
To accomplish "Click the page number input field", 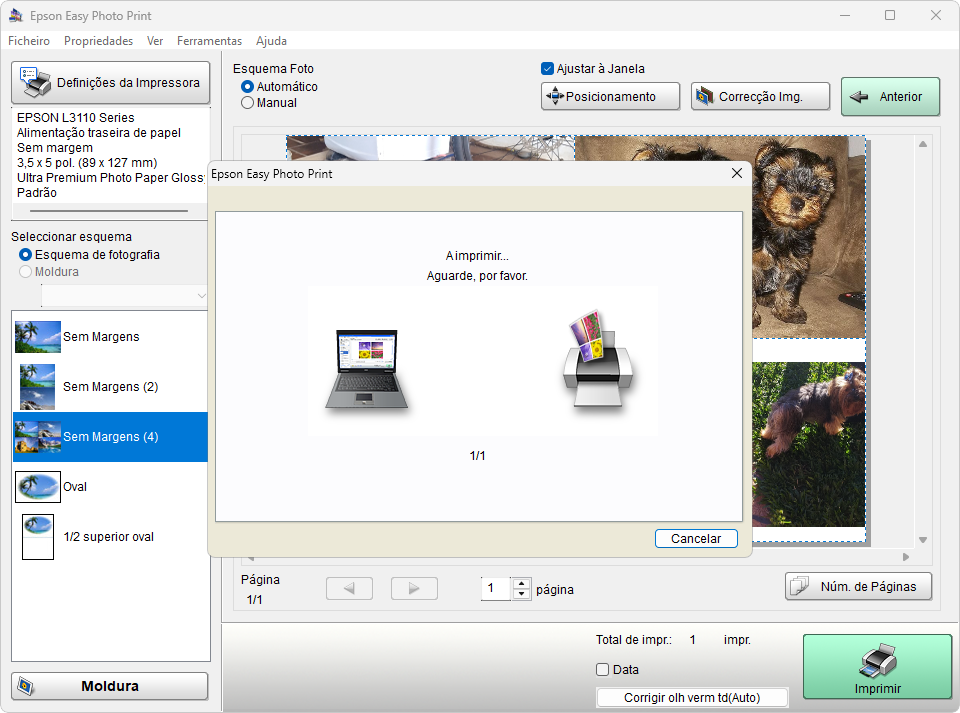I will coord(496,589).
